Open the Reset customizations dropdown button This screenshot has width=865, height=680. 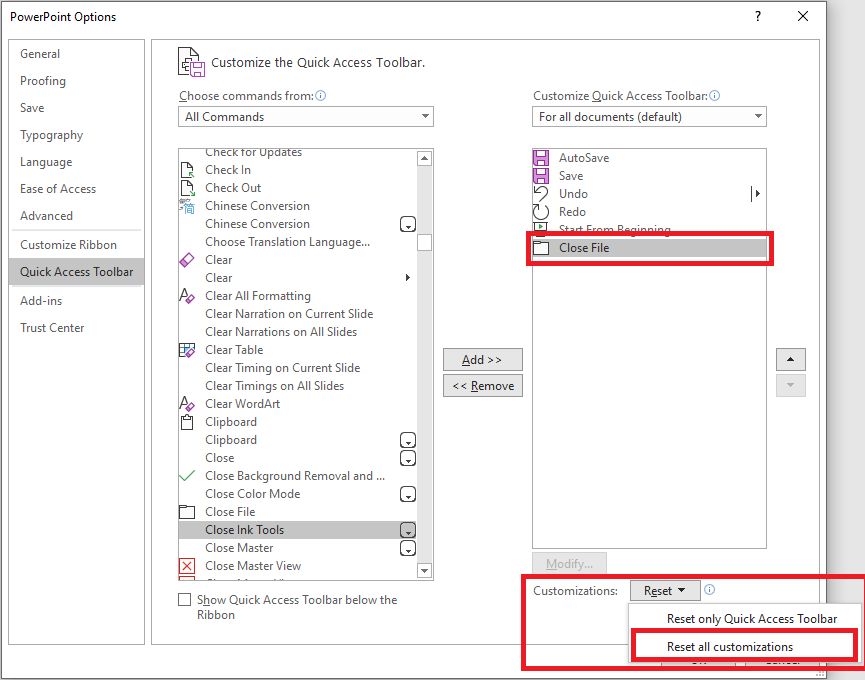tap(665, 591)
